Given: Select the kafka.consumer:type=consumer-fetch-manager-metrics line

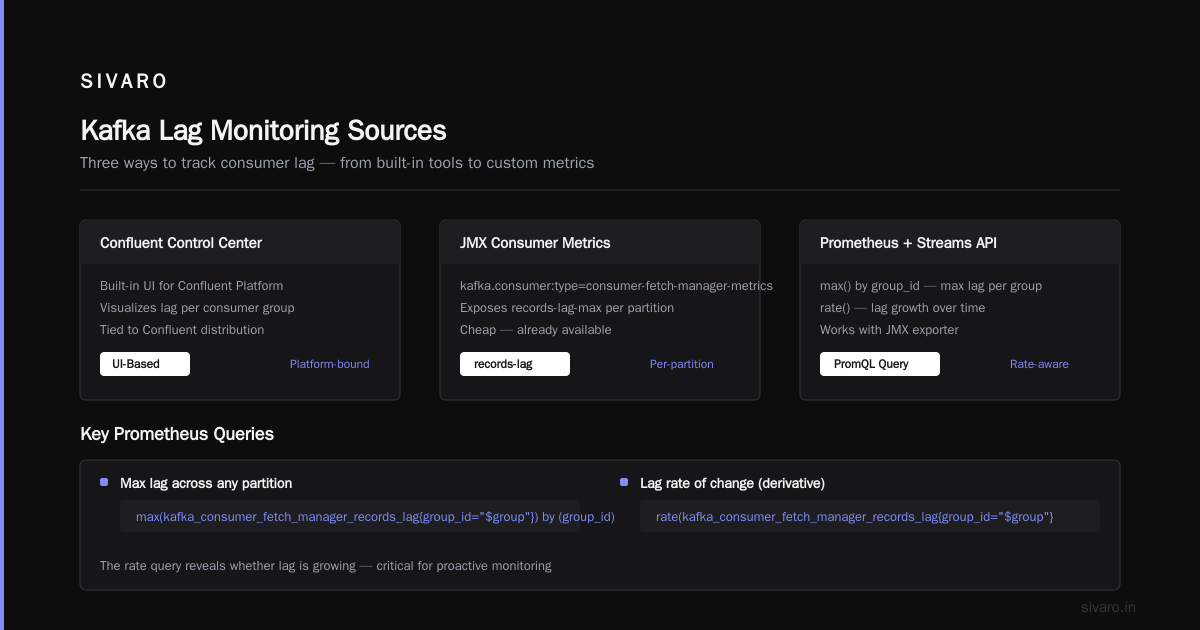Looking at the screenshot, I should click(x=616, y=286).
